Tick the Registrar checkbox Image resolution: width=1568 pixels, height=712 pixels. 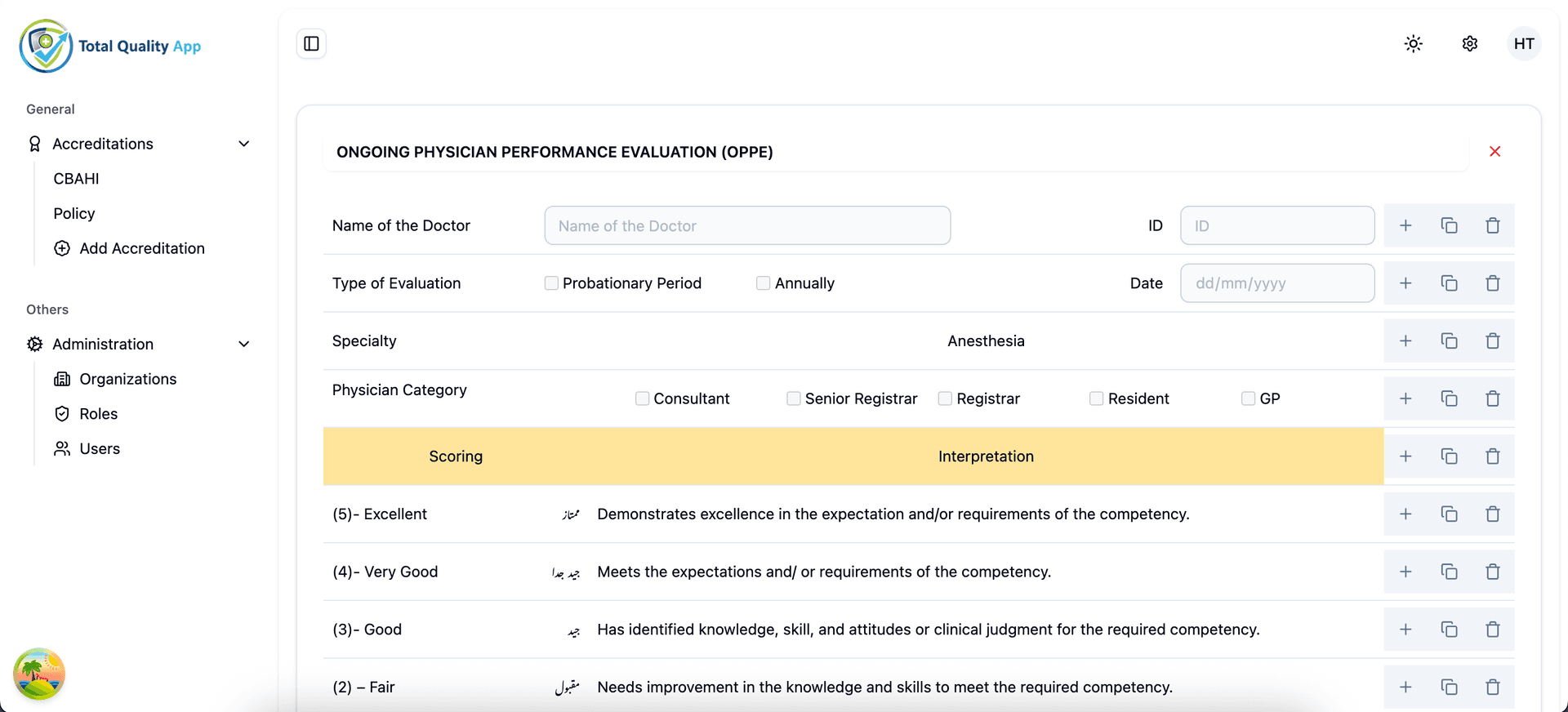coord(945,398)
